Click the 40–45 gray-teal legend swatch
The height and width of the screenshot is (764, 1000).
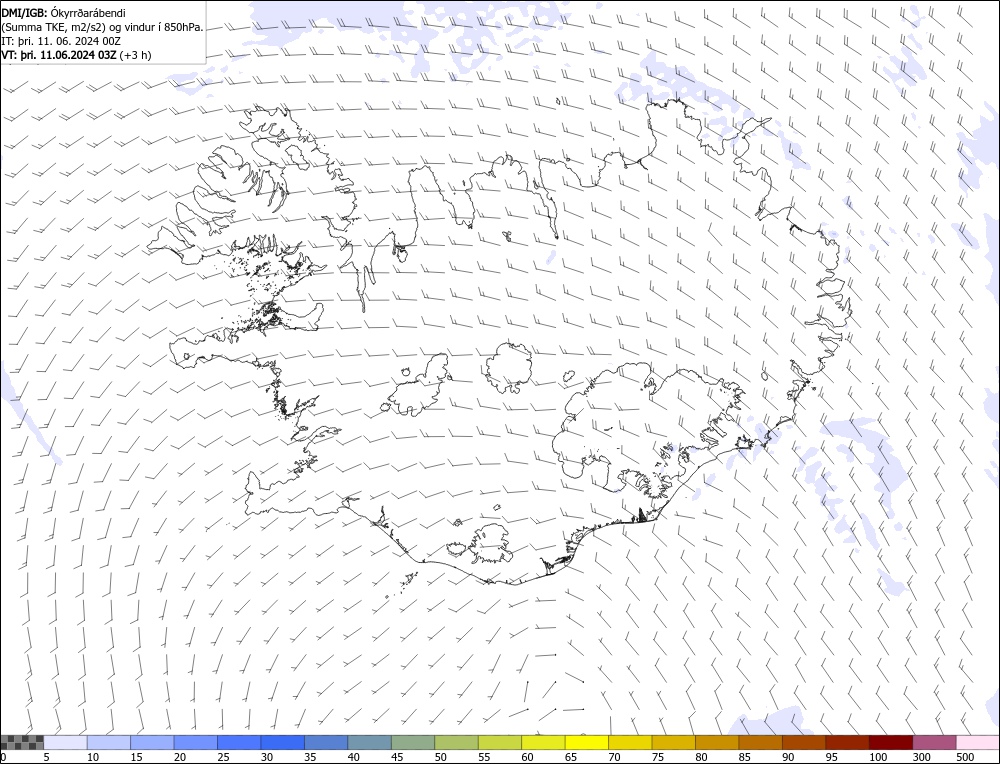[x=369, y=742]
